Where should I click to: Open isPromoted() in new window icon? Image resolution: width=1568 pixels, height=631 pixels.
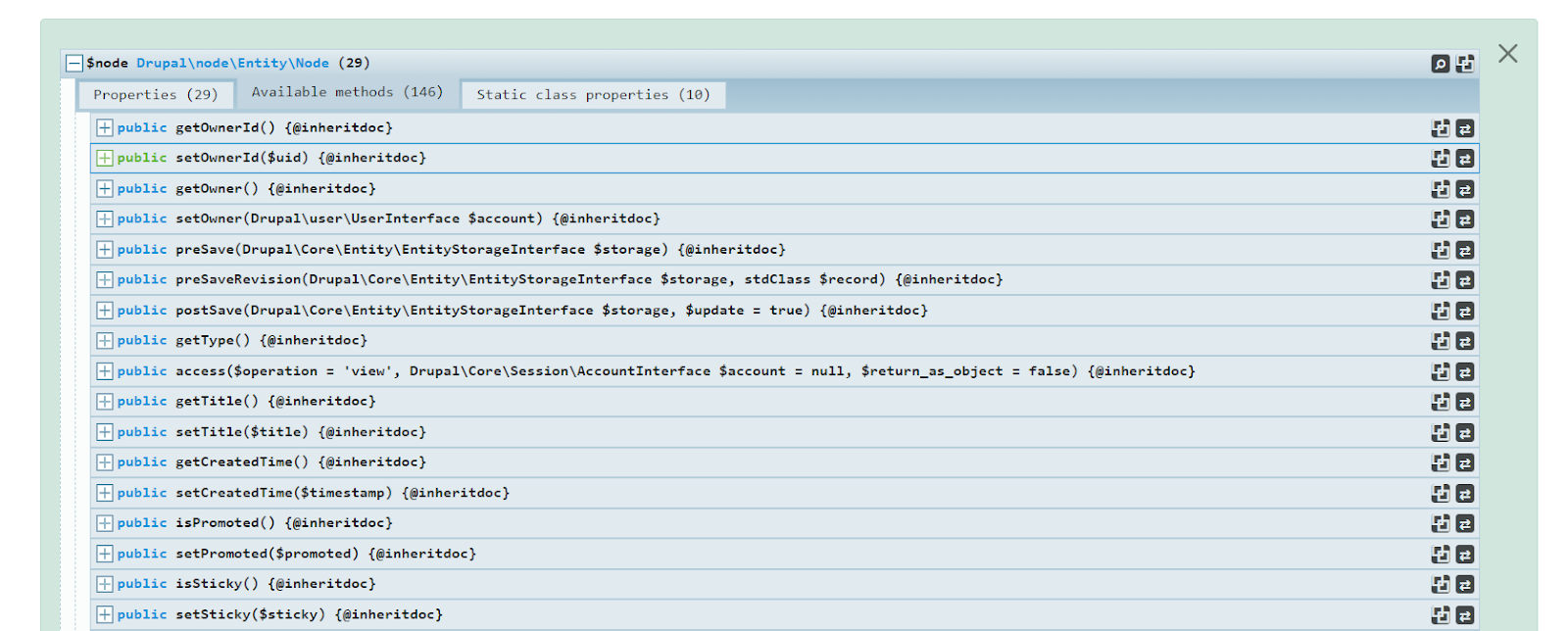tap(1441, 523)
